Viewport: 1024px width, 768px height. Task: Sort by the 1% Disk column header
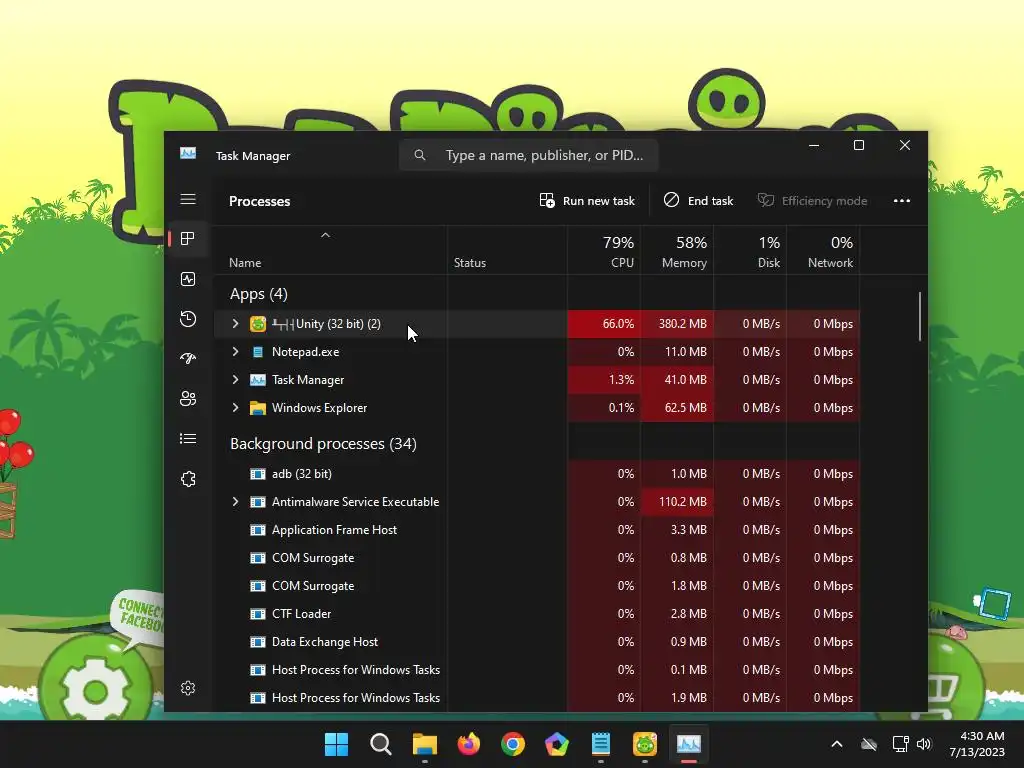pos(750,251)
